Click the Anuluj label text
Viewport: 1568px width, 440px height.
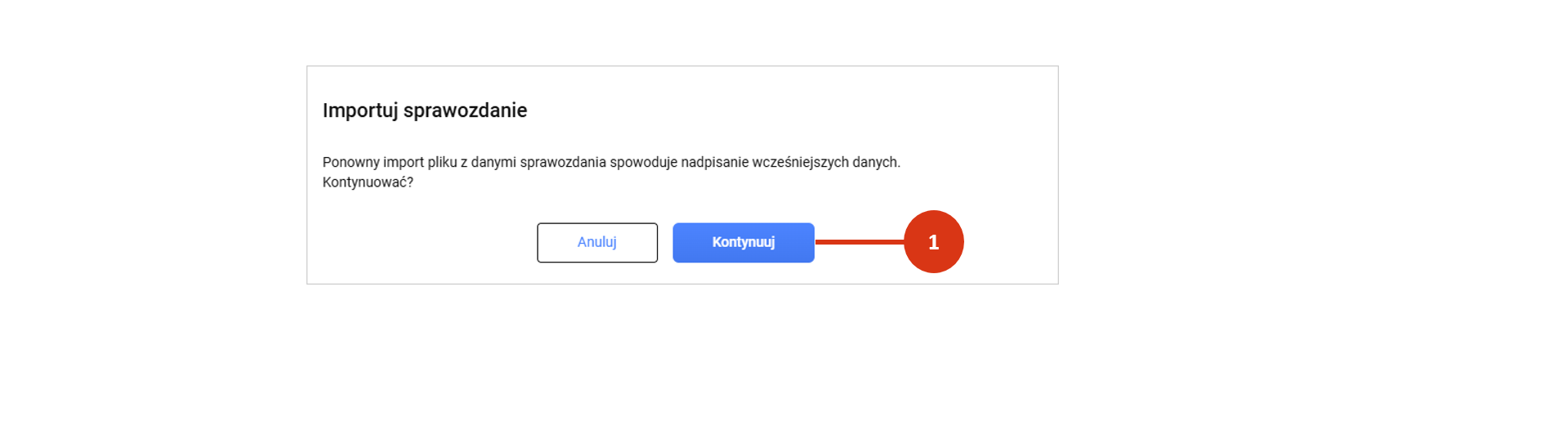596,242
